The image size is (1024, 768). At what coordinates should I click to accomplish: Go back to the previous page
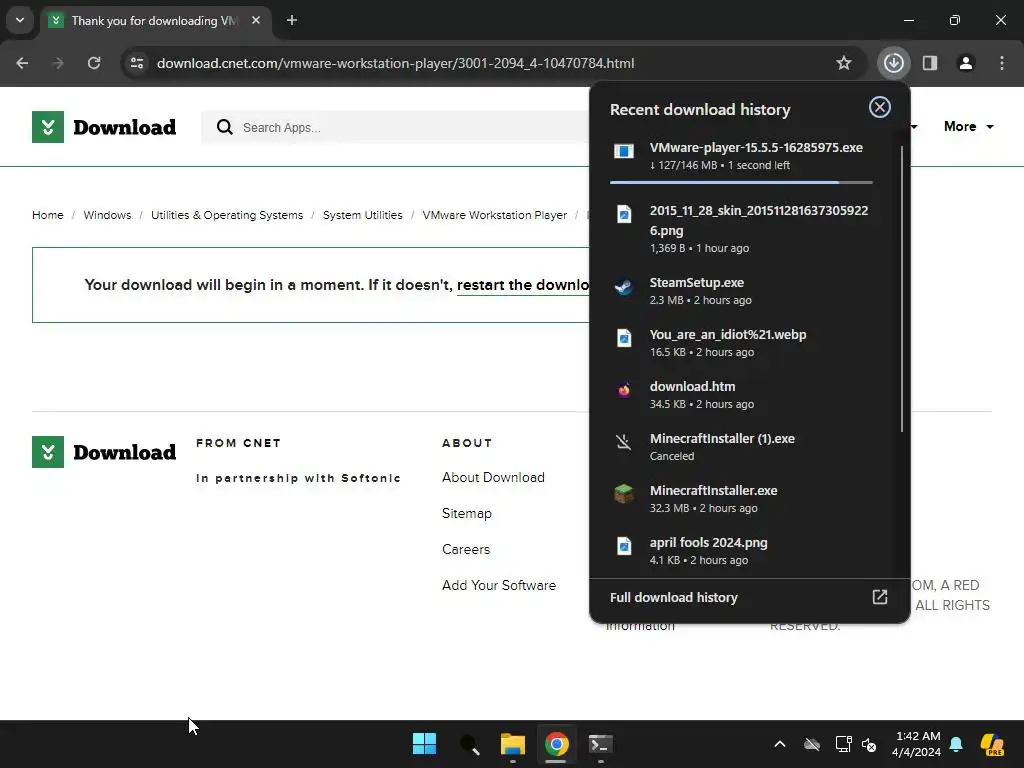pyautogui.click(x=22, y=63)
